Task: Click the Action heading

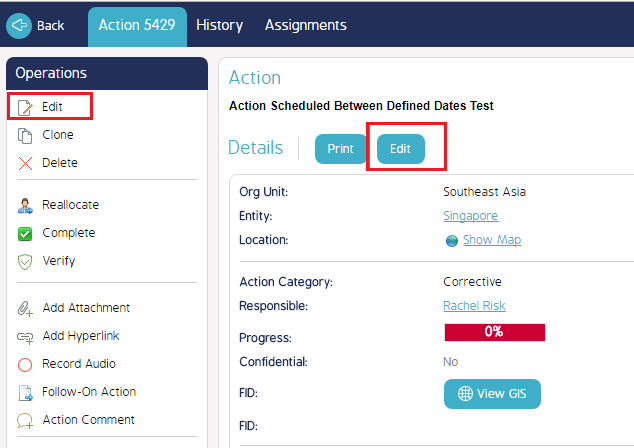Action: (x=255, y=78)
